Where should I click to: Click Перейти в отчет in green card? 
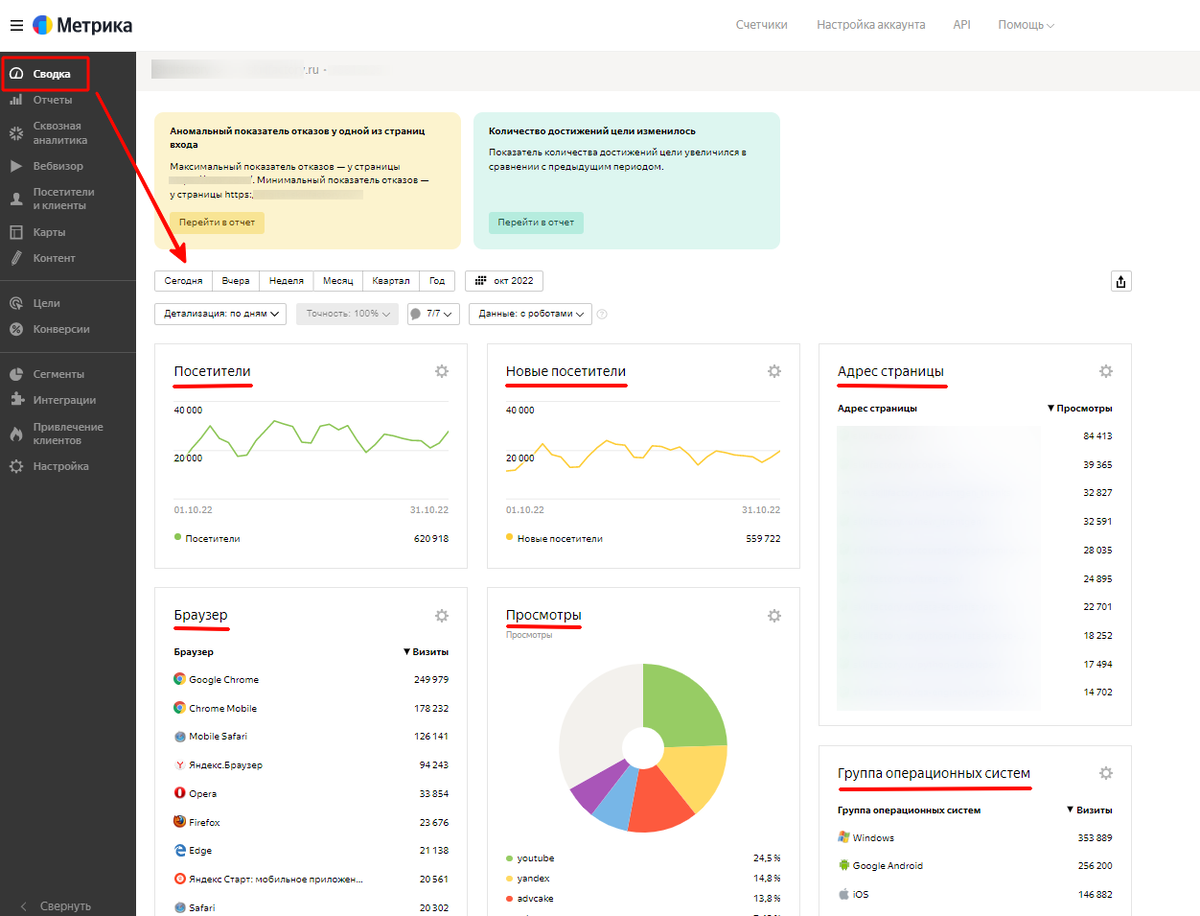click(536, 222)
